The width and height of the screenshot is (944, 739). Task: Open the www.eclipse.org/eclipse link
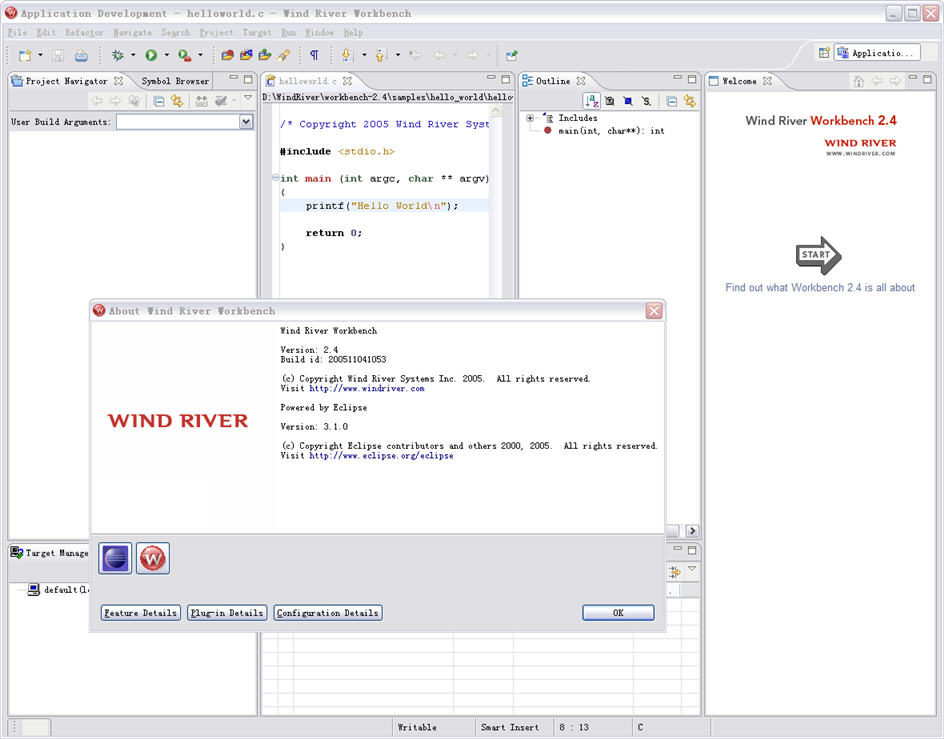coord(381,456)
